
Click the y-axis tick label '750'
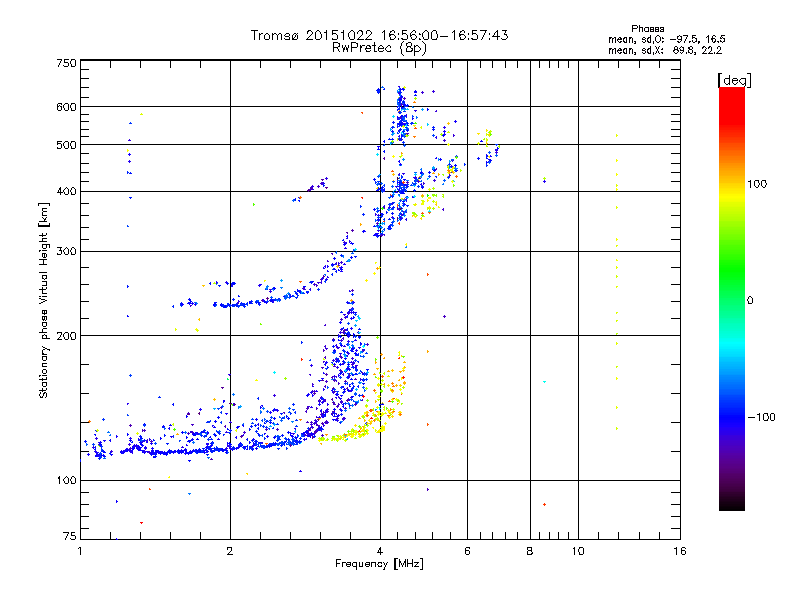pyautogui.click(x=66, y=63)
